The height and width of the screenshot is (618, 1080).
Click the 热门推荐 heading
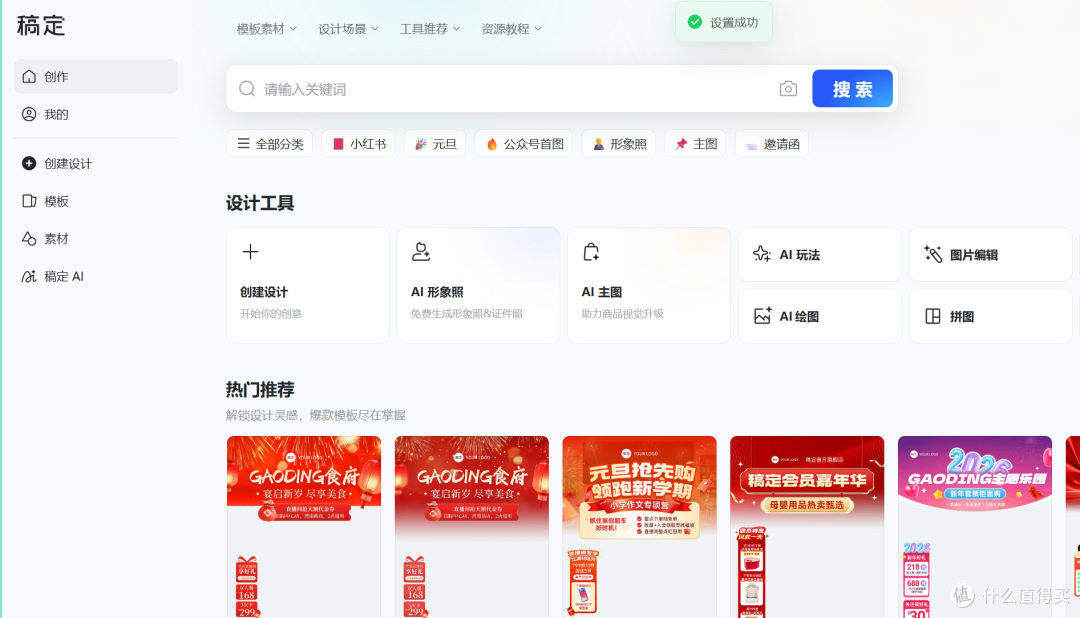coord(260,389)
